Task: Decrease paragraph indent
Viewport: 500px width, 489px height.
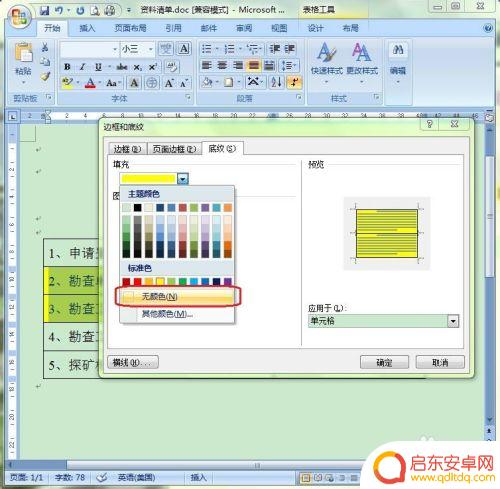Action: pos(275,49)
